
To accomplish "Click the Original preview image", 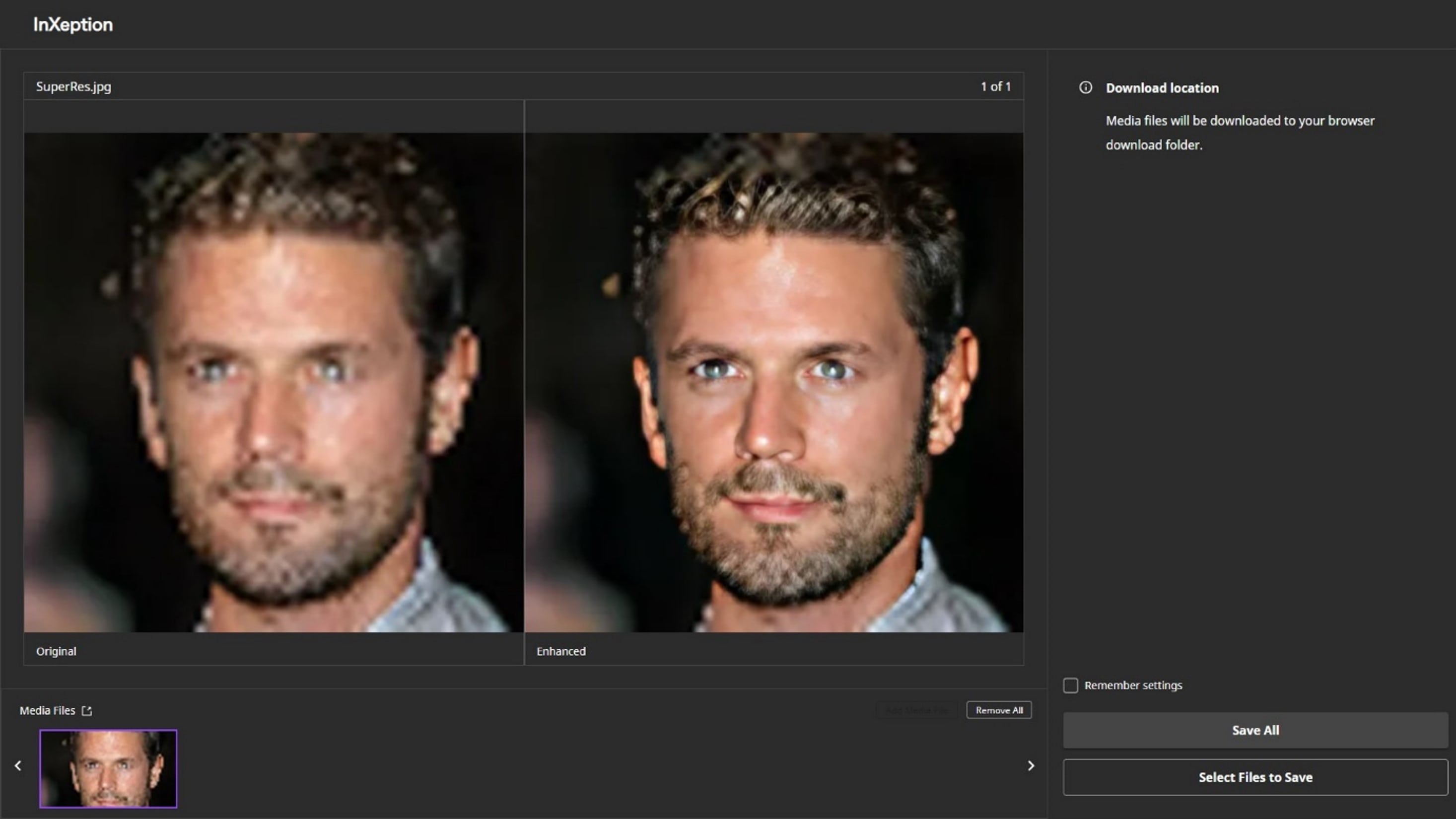I will (x=274, y=382).
